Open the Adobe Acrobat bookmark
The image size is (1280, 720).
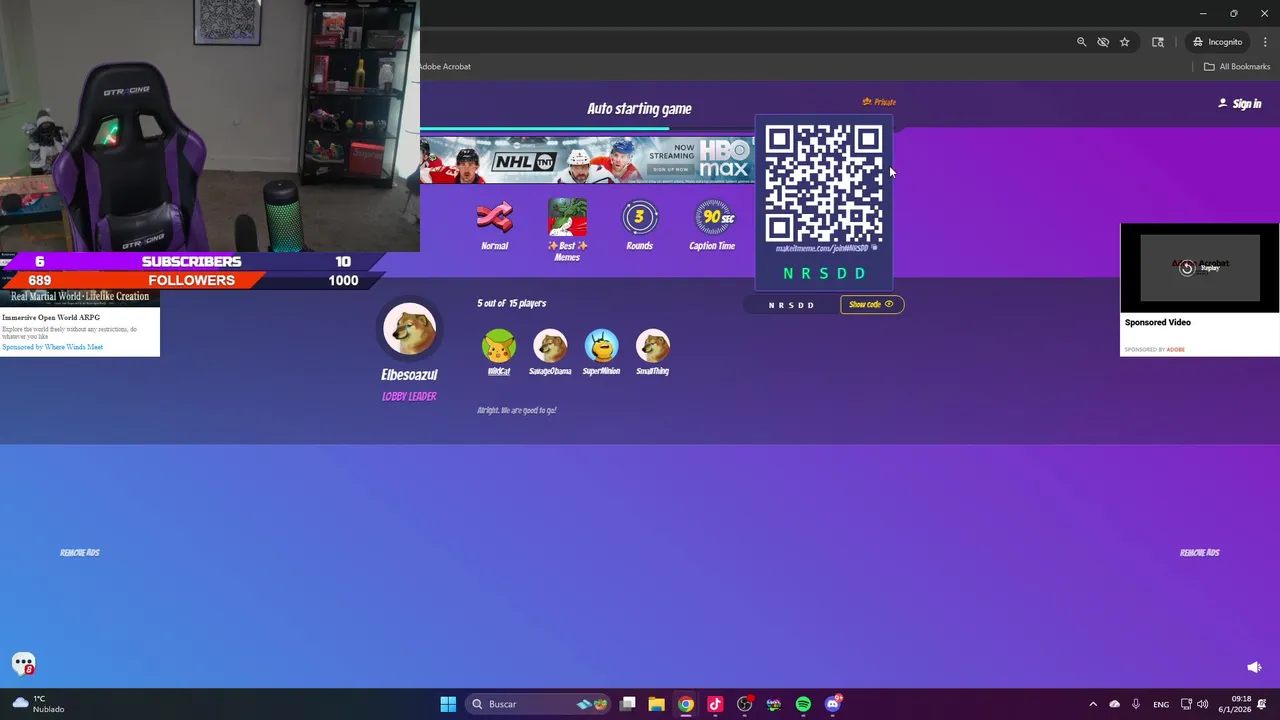pos(445,66)
